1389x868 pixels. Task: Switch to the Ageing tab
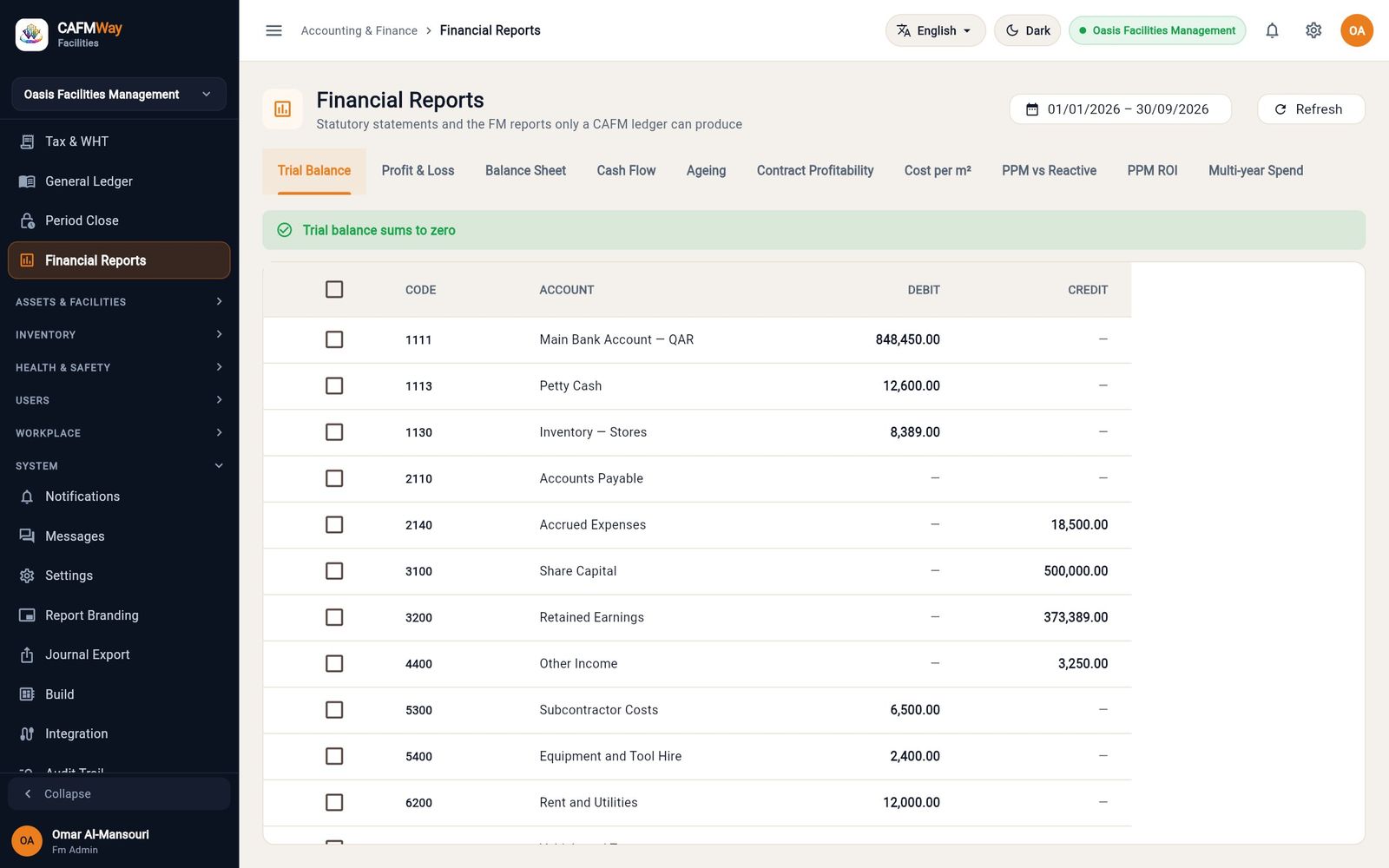pyautogui.click(x=706, y=171)
